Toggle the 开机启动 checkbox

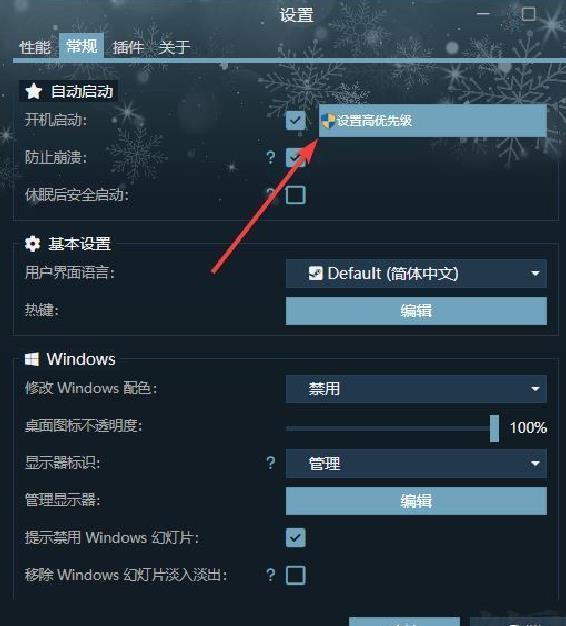click(296, 120)
